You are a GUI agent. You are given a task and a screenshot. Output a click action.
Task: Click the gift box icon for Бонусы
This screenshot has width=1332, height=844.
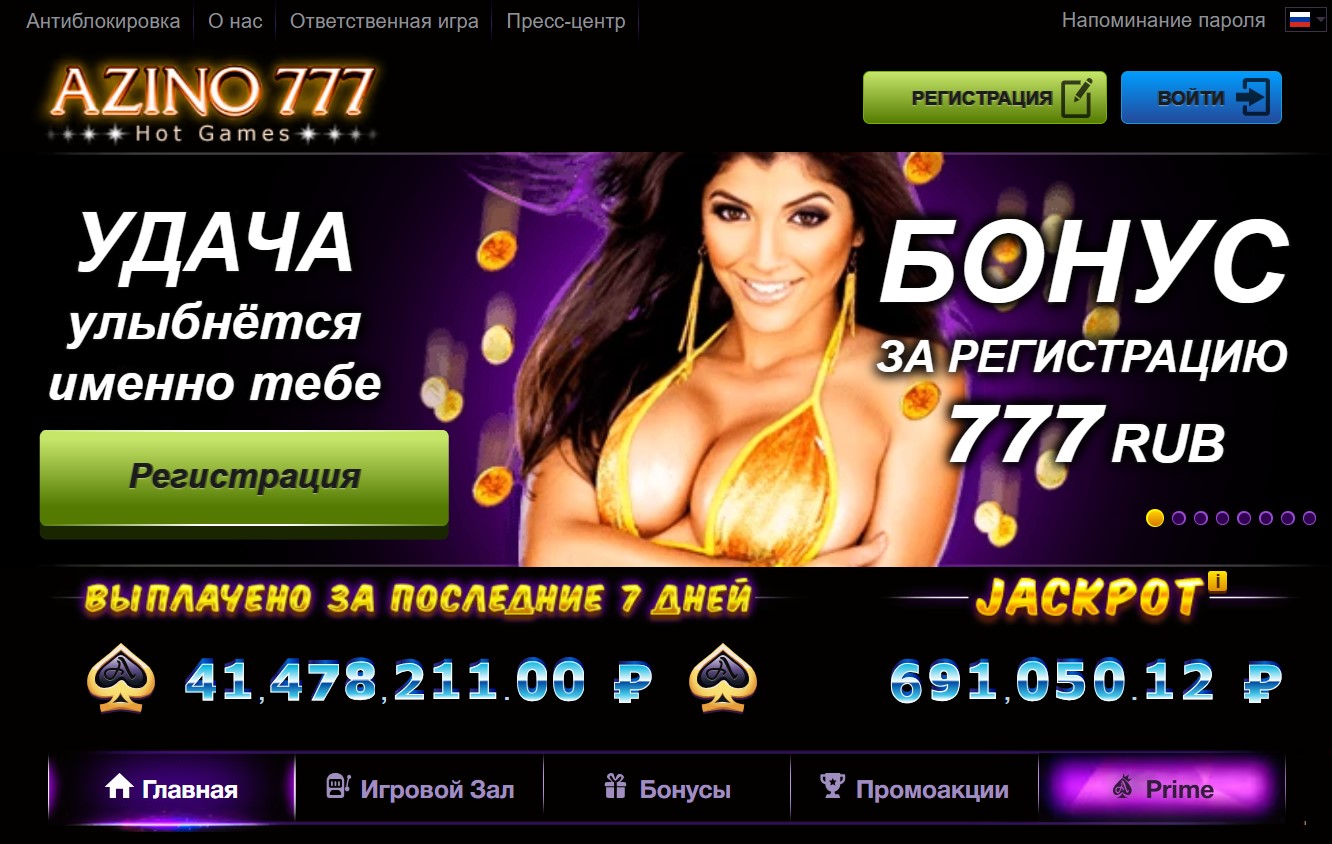615,788
